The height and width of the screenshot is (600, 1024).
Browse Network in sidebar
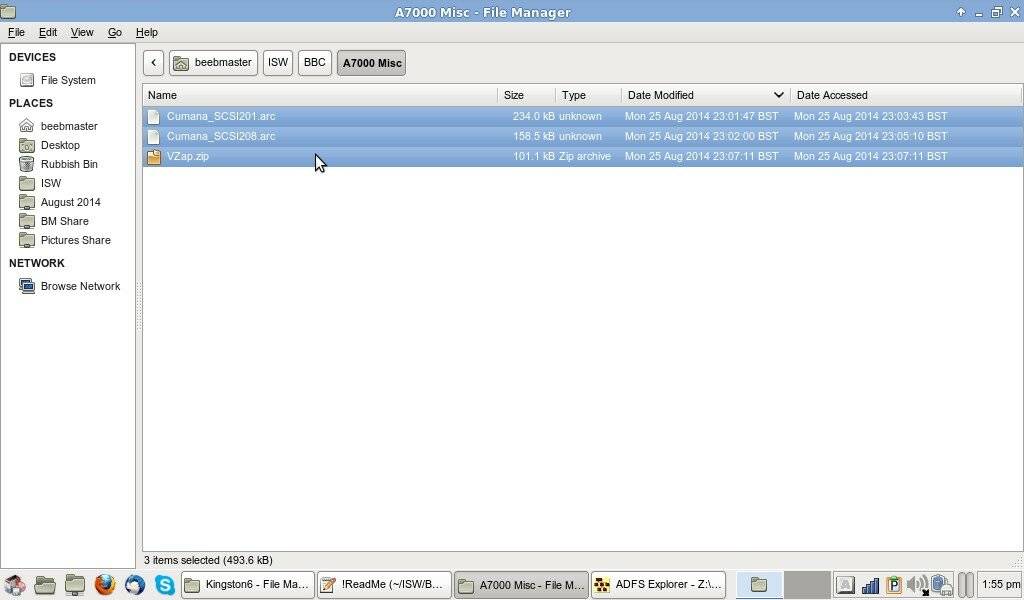[x=79, y=287]
